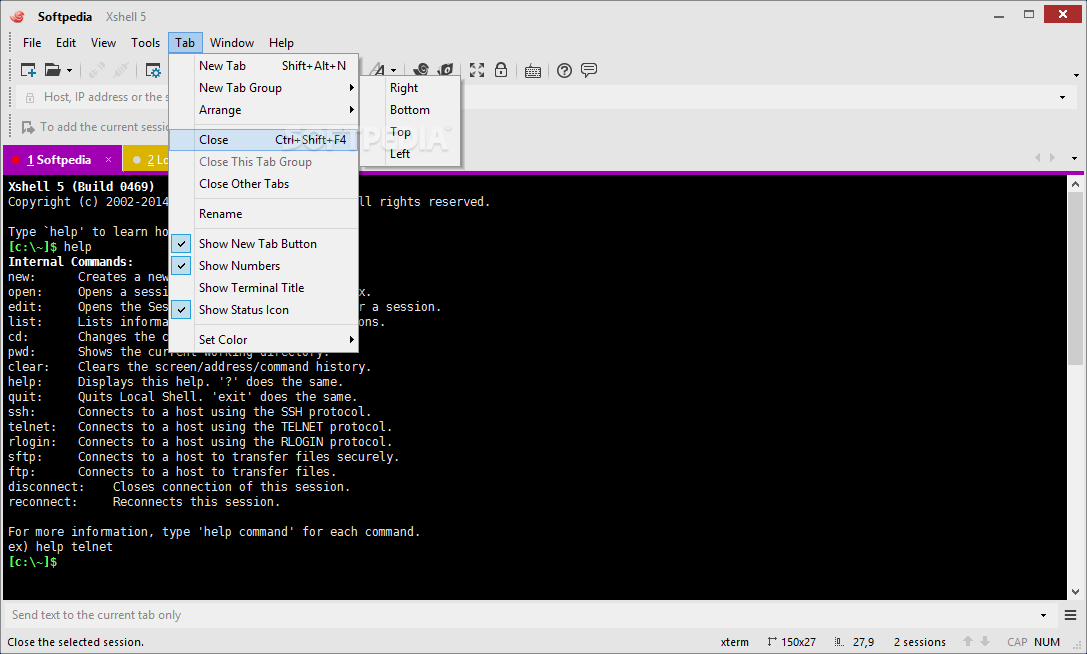
Task: Select Close Other Tabs
Action: pyautogui.click(x=263, y=184)
